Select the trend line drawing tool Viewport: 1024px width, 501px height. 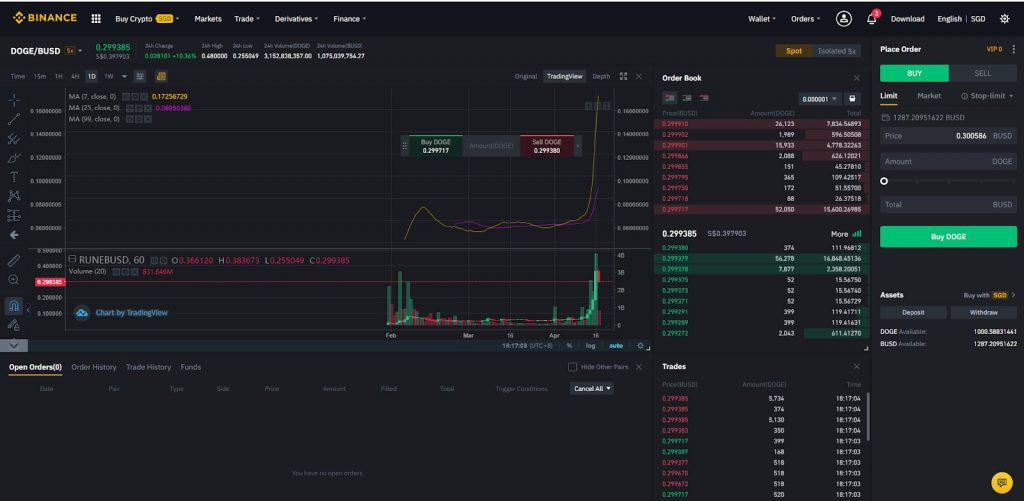pos(14,119)
